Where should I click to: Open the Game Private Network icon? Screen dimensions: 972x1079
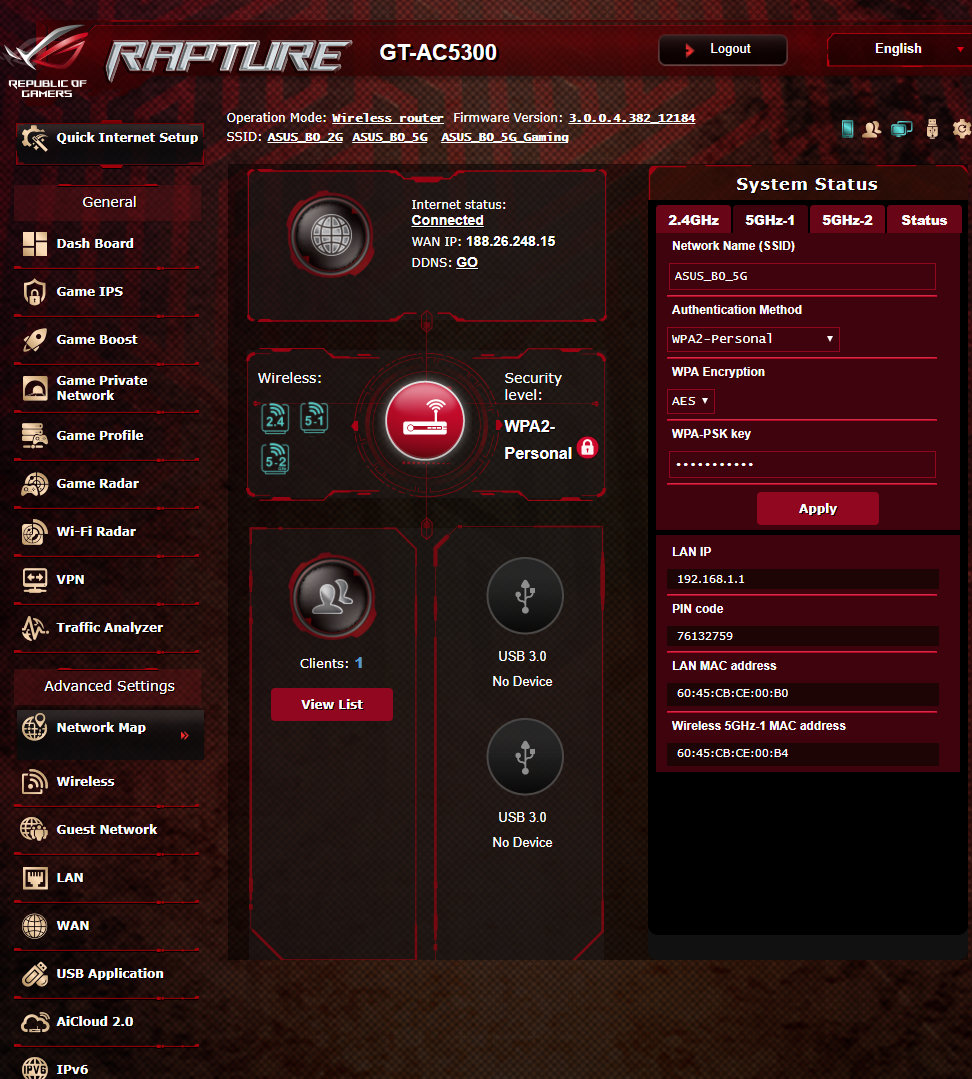[34, 388]
